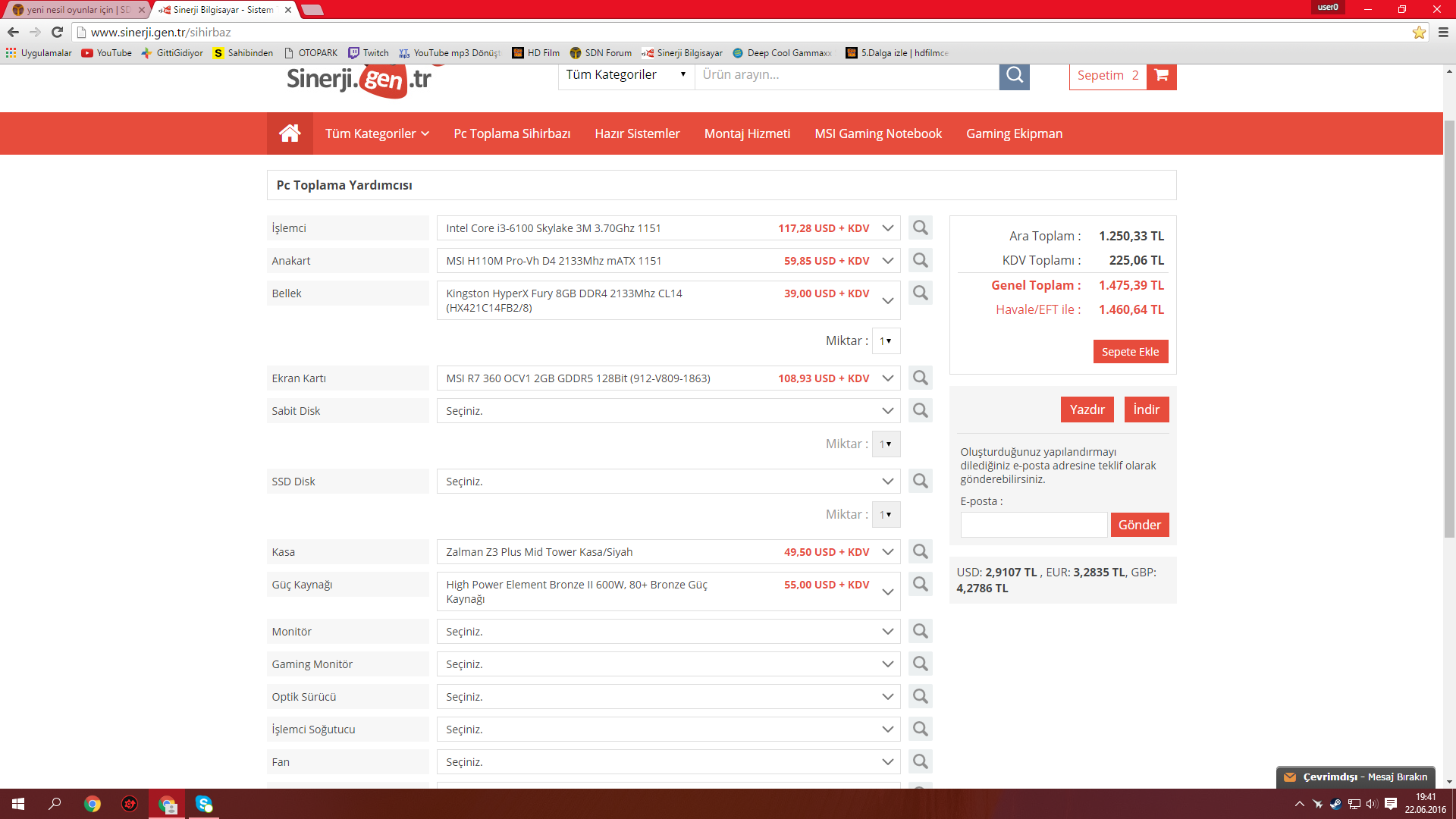Go to MSI Gaming Notebook menu
Image resolution: width=1456 pixels, height=819 pixels.
(x=877, y=133)
